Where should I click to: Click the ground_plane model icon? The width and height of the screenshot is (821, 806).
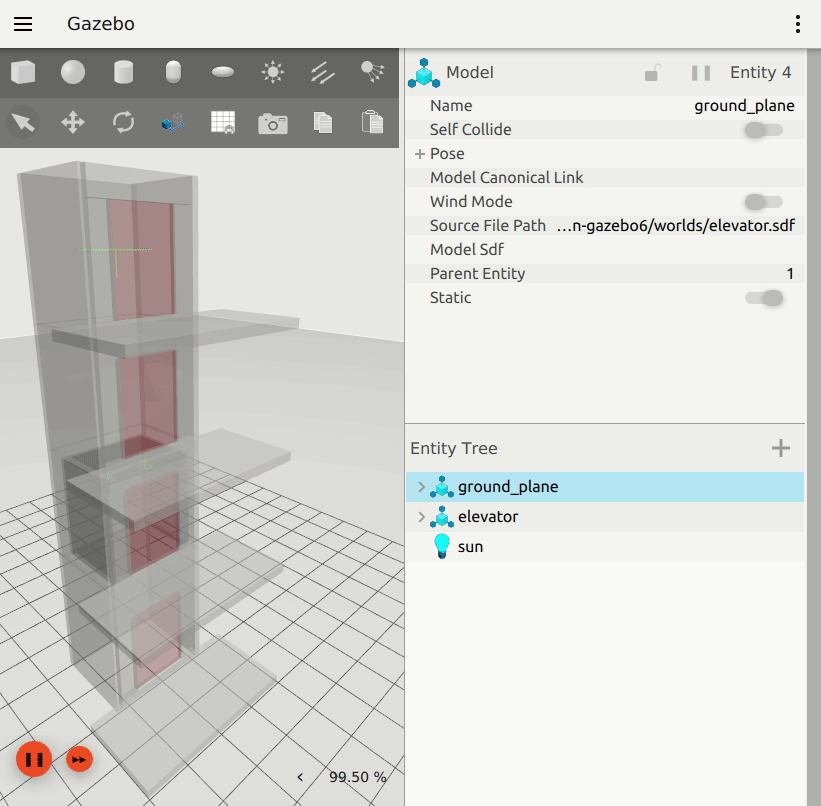point(442,487)
